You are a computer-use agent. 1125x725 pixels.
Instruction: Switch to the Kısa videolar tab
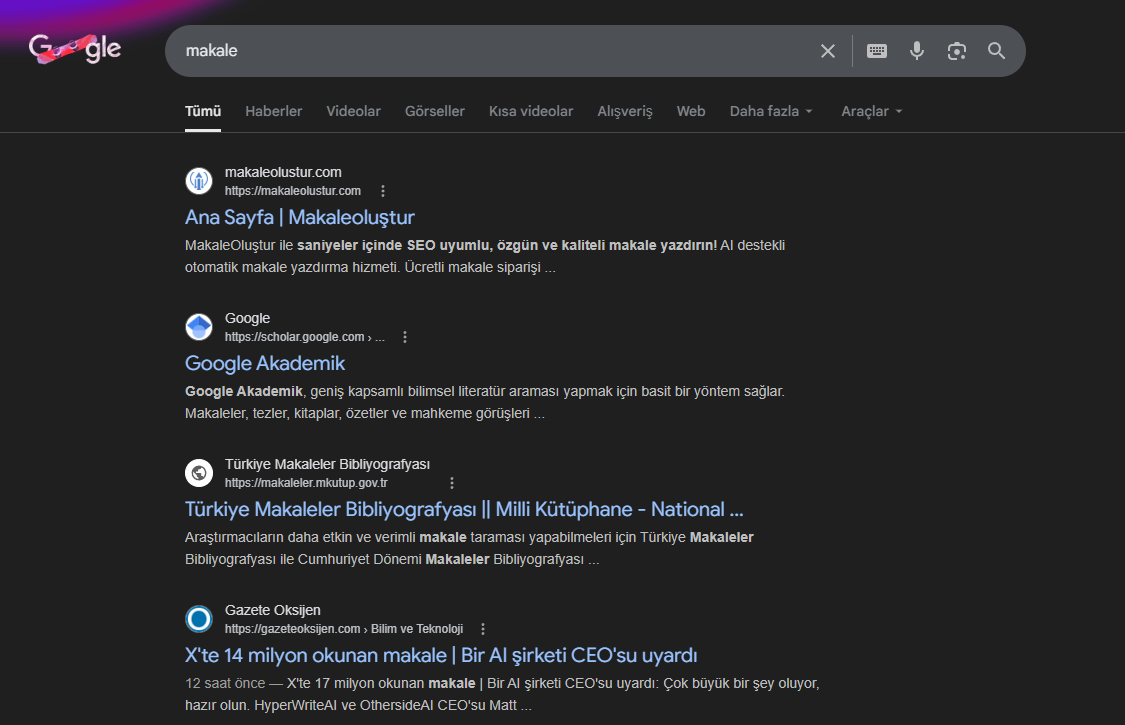click(x=531, y=111)
